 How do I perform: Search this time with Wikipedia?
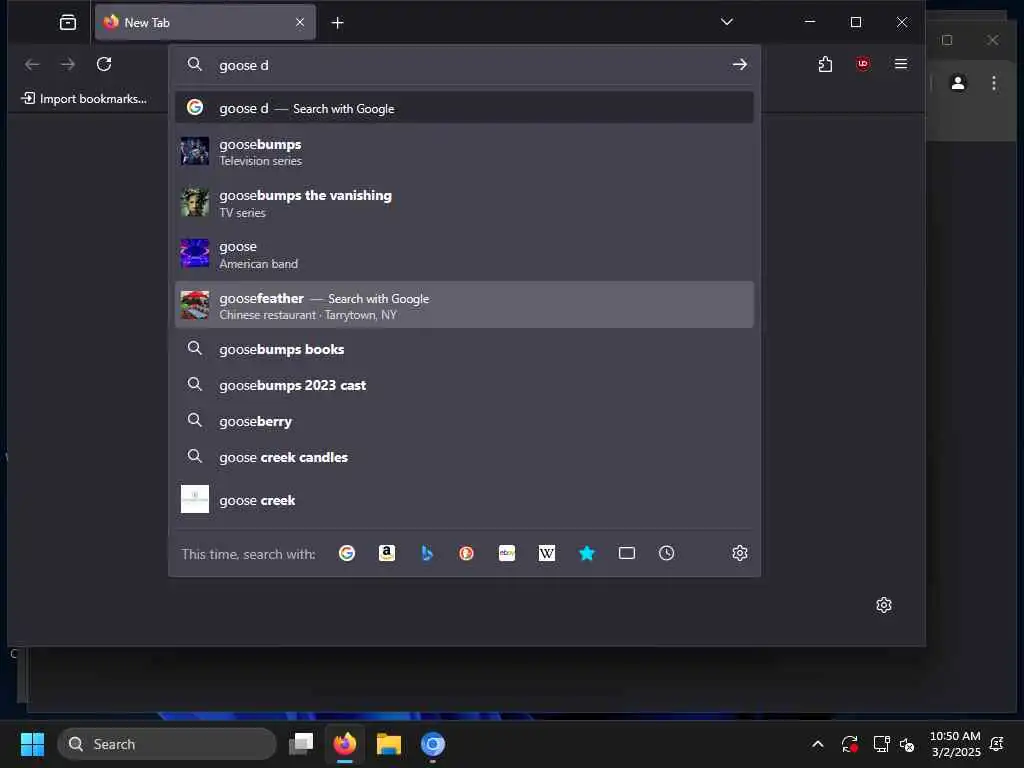point(547,553)
